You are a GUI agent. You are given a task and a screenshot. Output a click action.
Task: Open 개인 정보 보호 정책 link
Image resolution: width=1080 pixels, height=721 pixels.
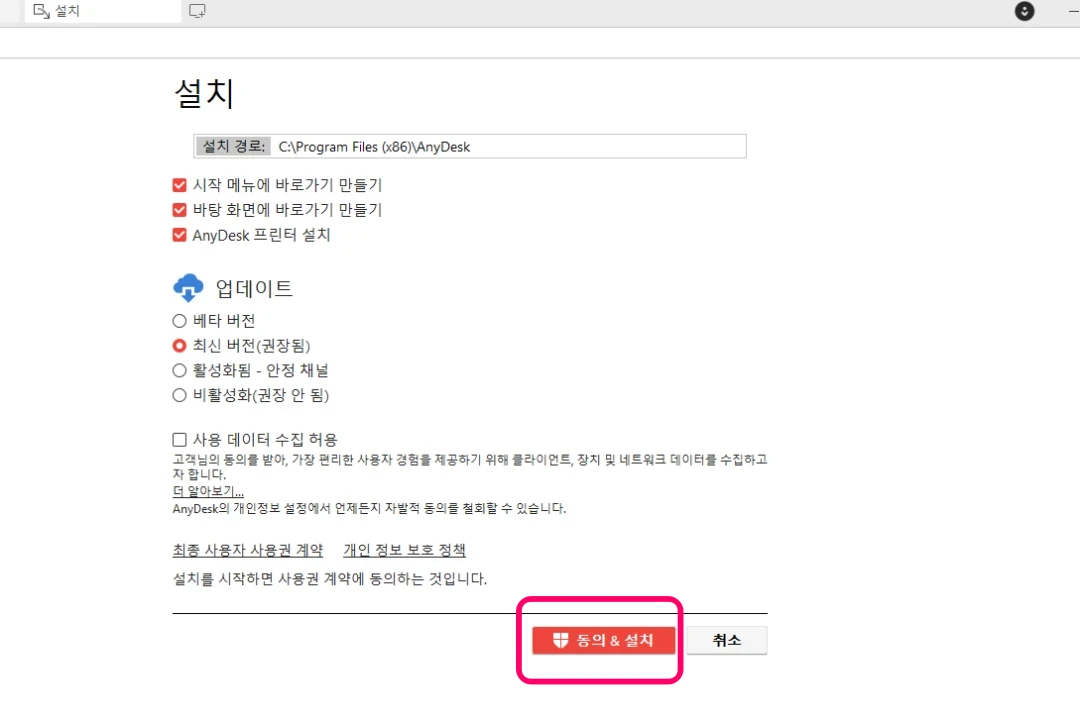(x=405, y=550)
